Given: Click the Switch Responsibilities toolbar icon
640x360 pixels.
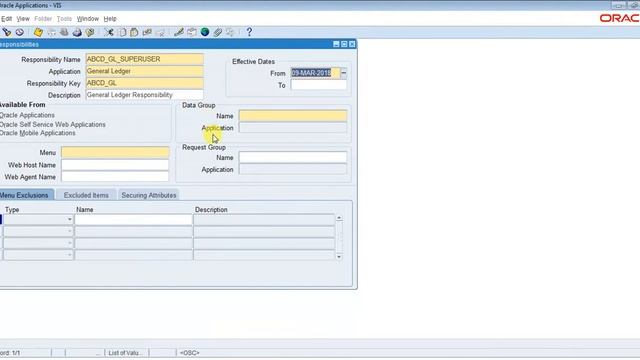Looking at the screenshot, I should point(64,32).
